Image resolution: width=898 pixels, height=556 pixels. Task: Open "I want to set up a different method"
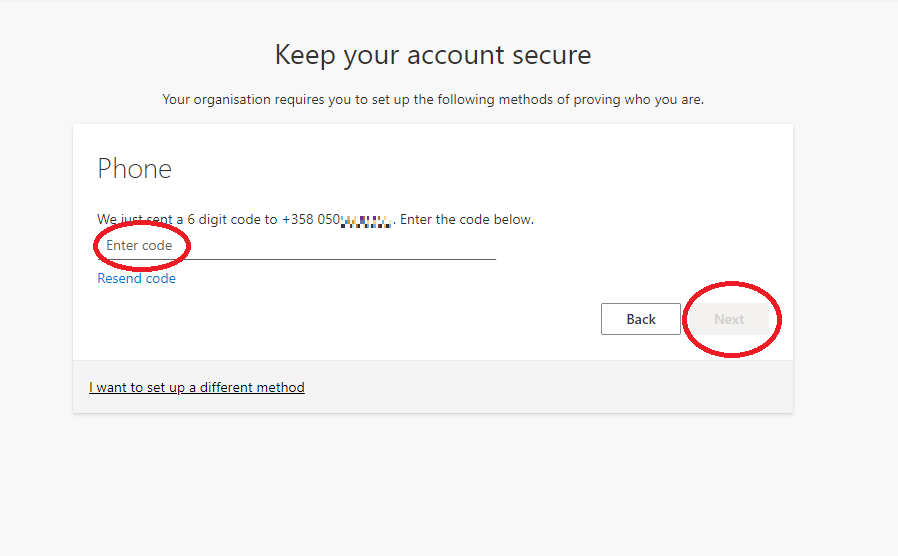(197, 387)
